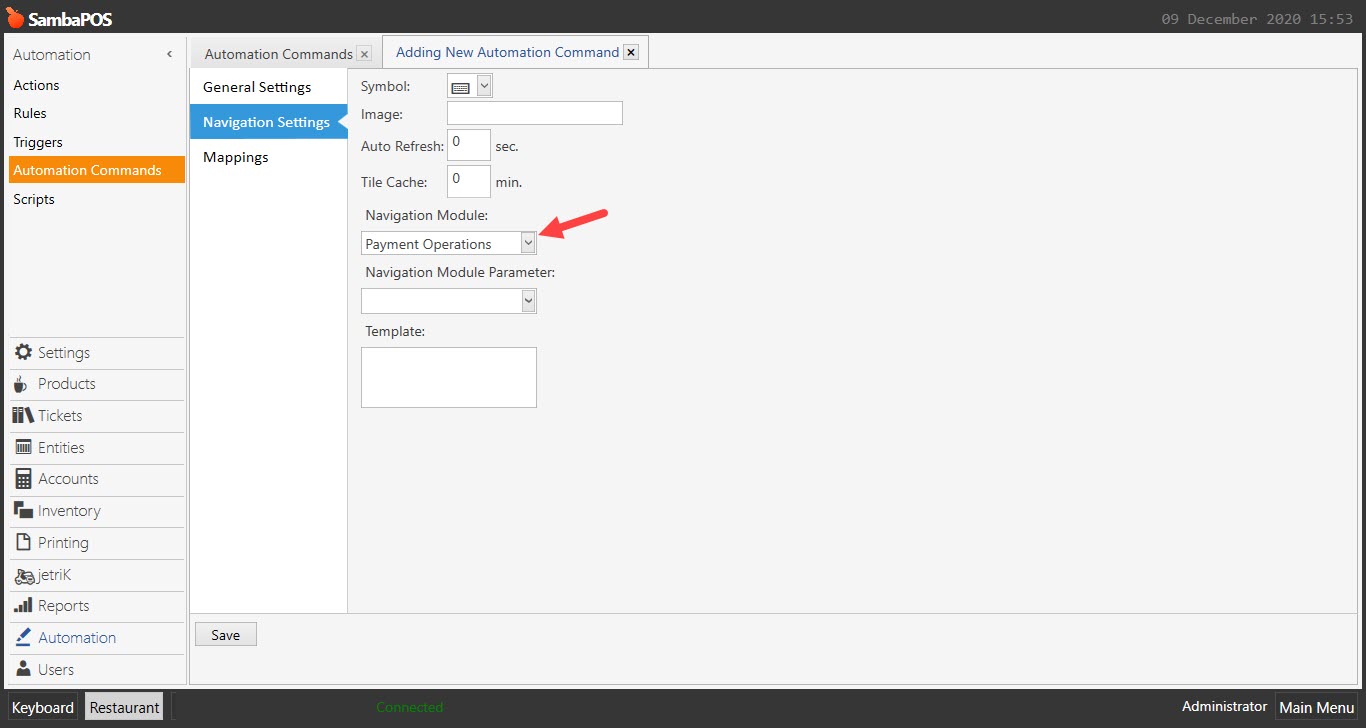Viewport: 1366px width, 728px height.
Task: Select the Inventory module icon
Action: pos(22,511)
